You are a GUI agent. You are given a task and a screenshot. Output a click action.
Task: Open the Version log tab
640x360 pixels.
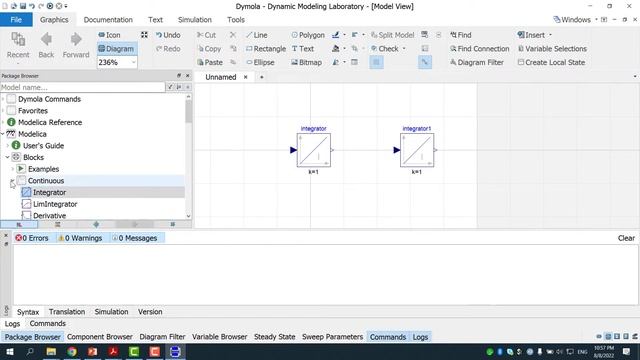click(x=150, y=311)
